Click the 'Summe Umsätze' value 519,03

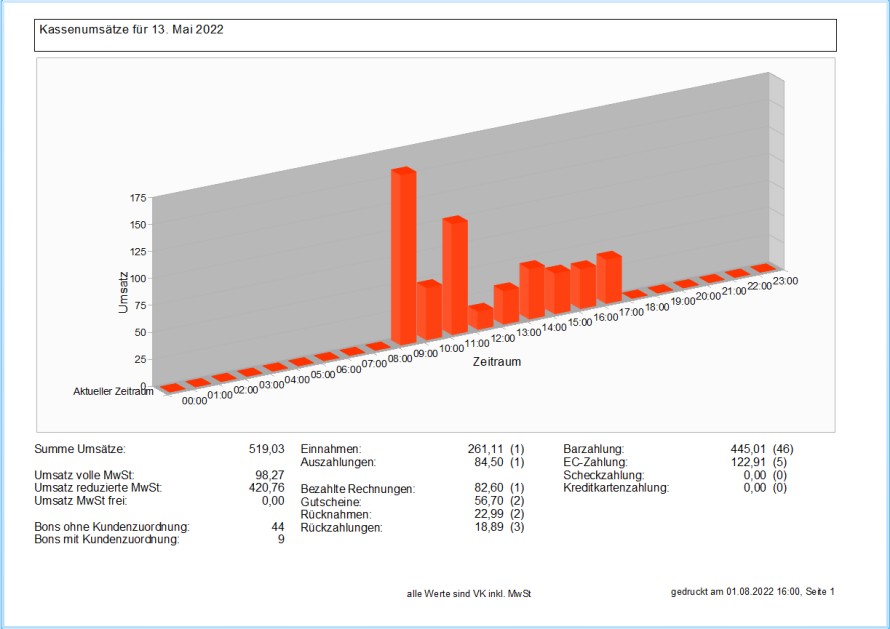coord(267,450)
